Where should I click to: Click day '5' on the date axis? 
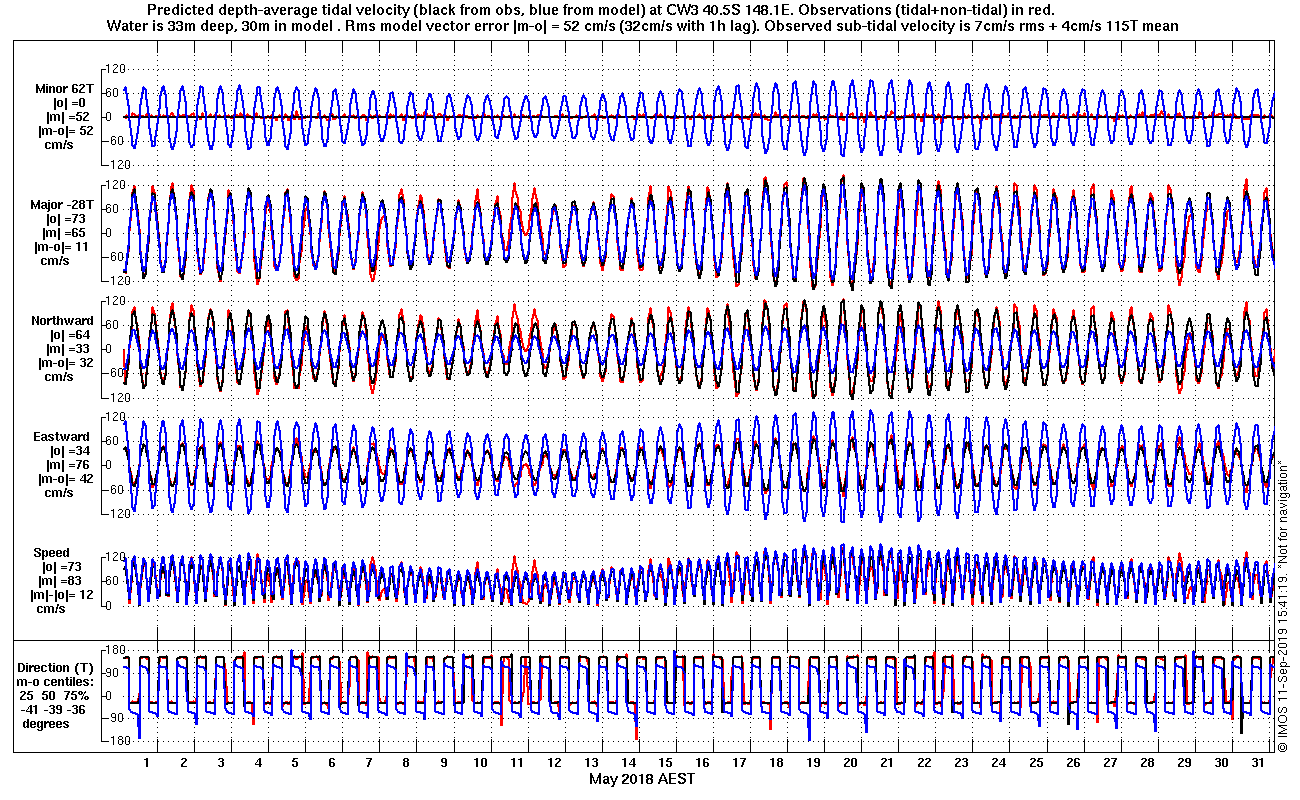click(295, 762)
